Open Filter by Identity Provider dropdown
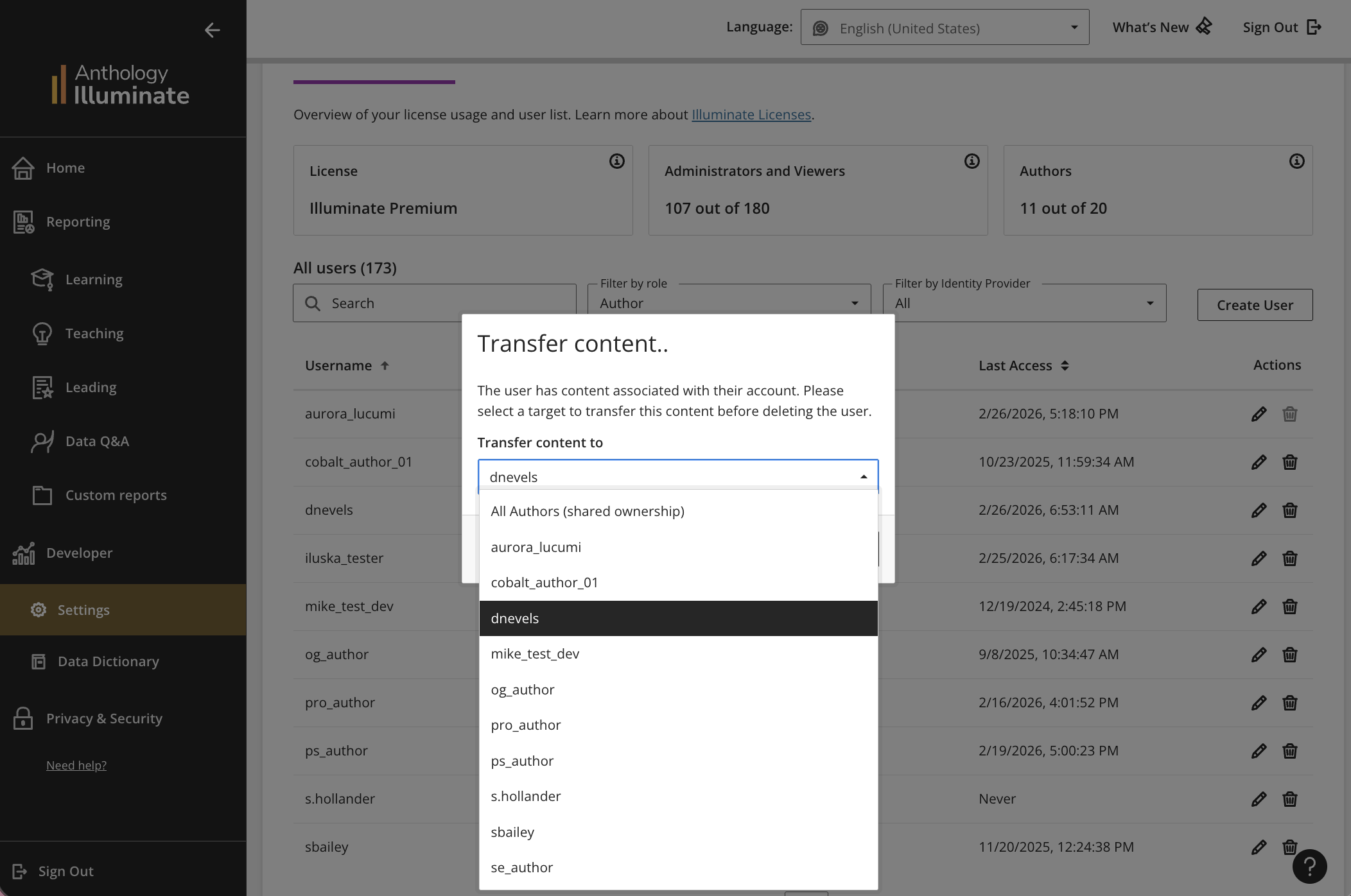The width and height of the screenshot is (1351, 896). 1024,303
